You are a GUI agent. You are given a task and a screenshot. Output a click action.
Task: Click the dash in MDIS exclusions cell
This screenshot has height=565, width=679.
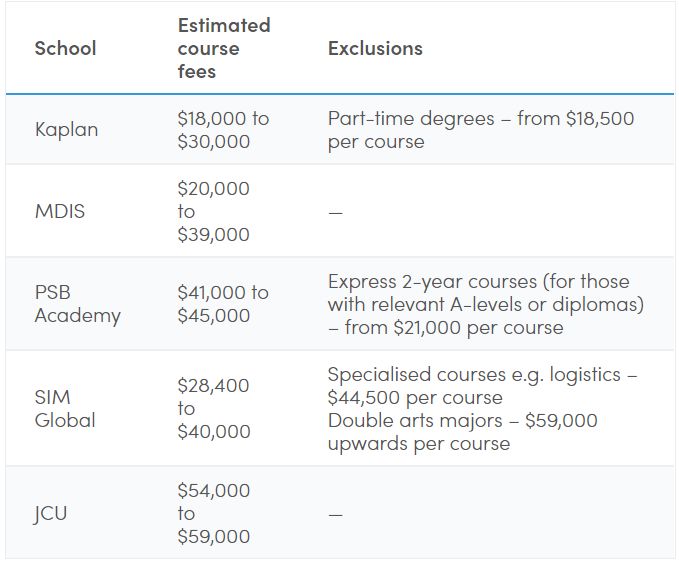[x=335, y=212]
